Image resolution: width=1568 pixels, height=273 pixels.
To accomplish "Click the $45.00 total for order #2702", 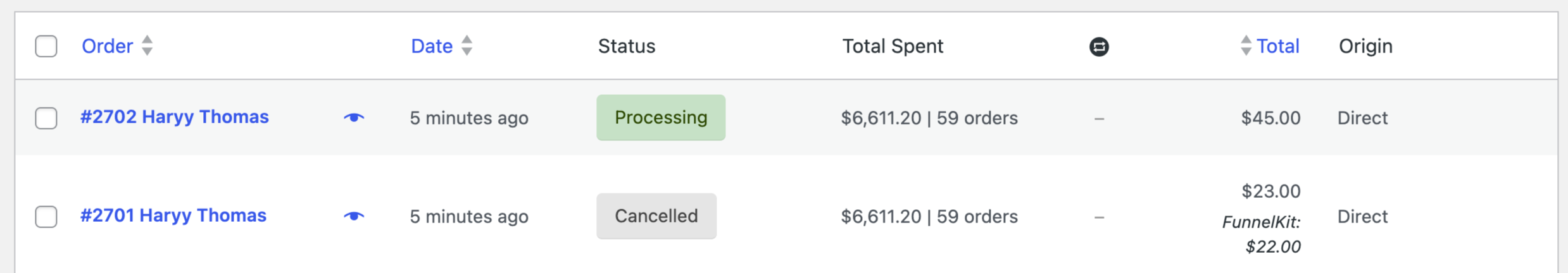I will click(1270, 118).
